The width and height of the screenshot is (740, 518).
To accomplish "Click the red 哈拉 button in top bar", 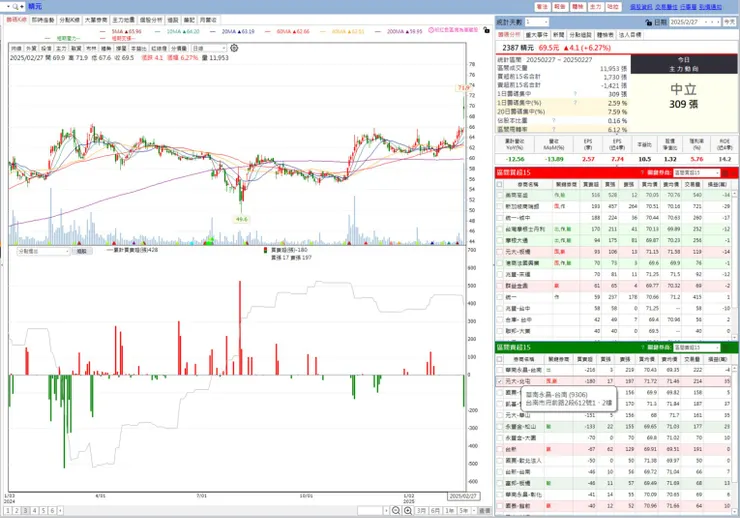I will 613,7.
